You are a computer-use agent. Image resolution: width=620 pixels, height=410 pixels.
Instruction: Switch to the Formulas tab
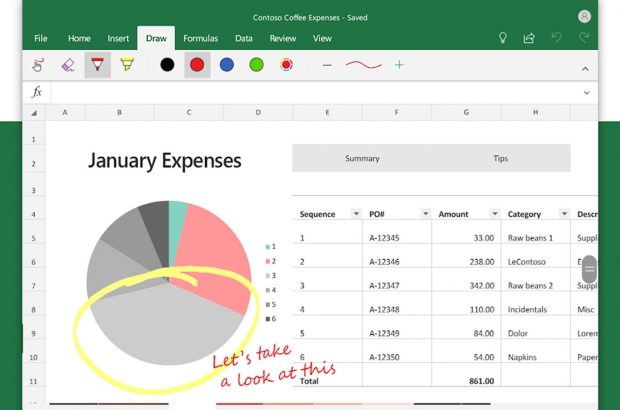click(200, 38)
